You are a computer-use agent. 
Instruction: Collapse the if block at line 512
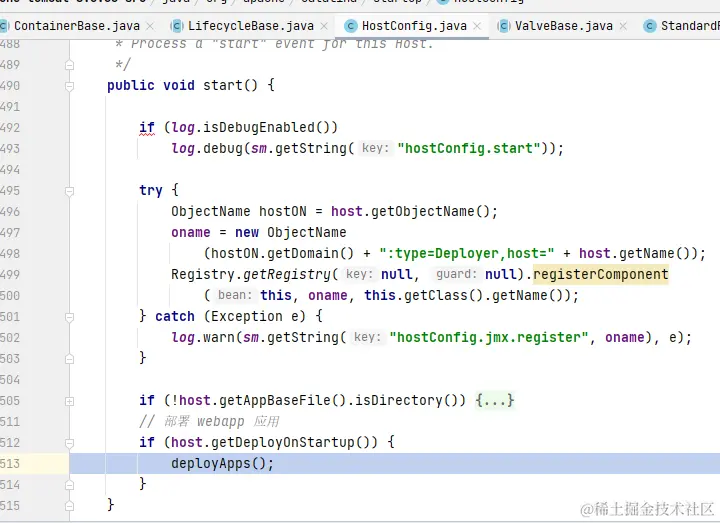69,443
